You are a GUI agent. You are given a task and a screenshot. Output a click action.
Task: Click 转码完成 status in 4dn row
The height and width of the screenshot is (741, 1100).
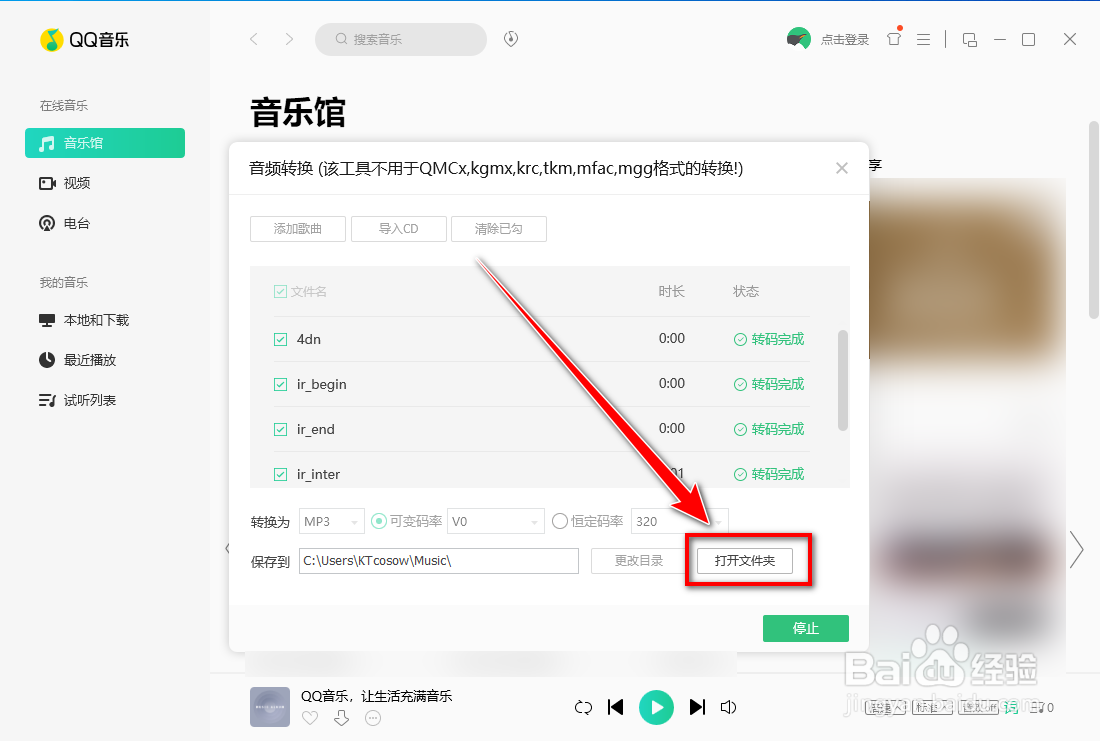click(x=769, y=340)
